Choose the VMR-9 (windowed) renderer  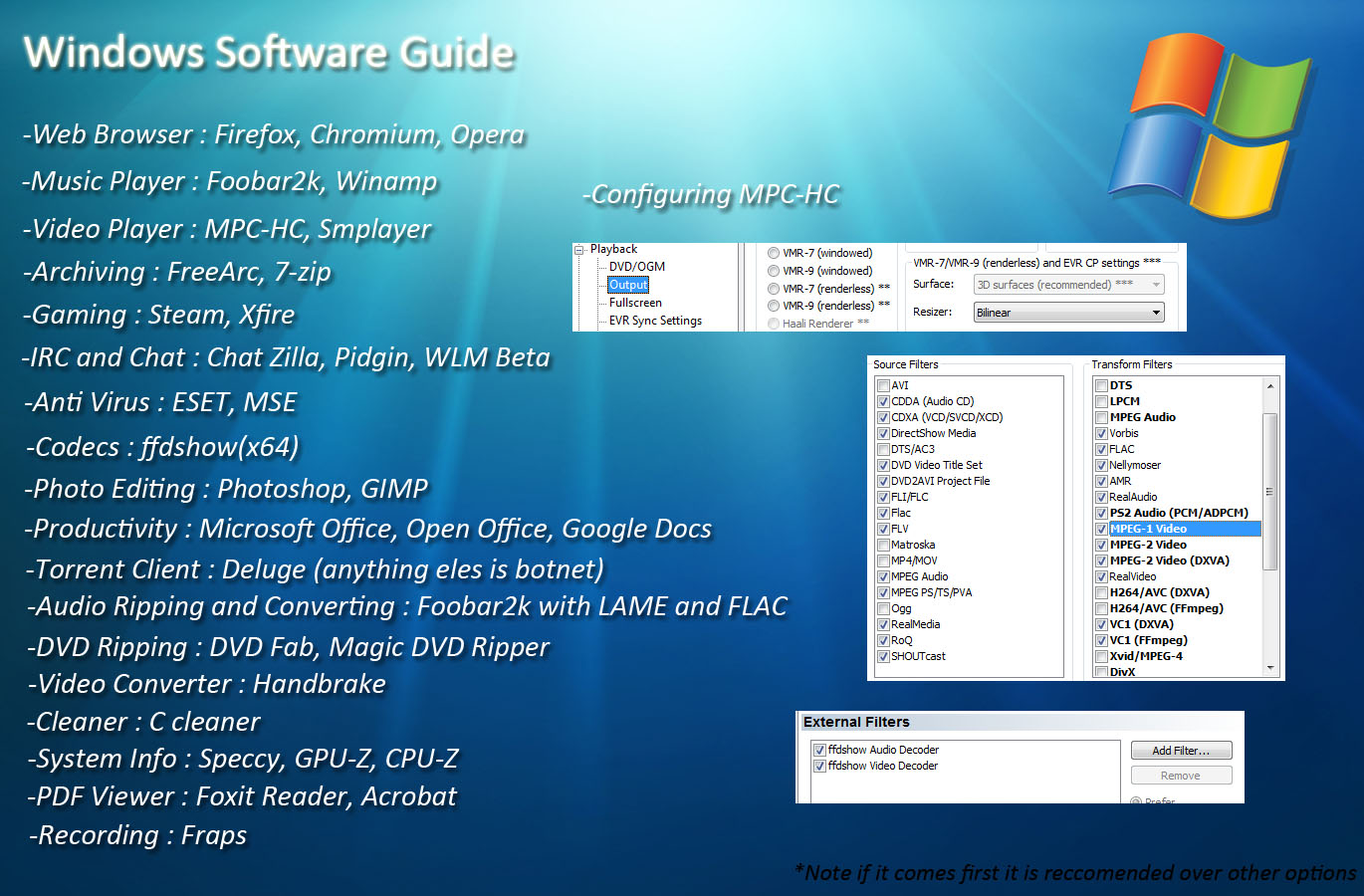pyautogui.click(x=774, y=271)
